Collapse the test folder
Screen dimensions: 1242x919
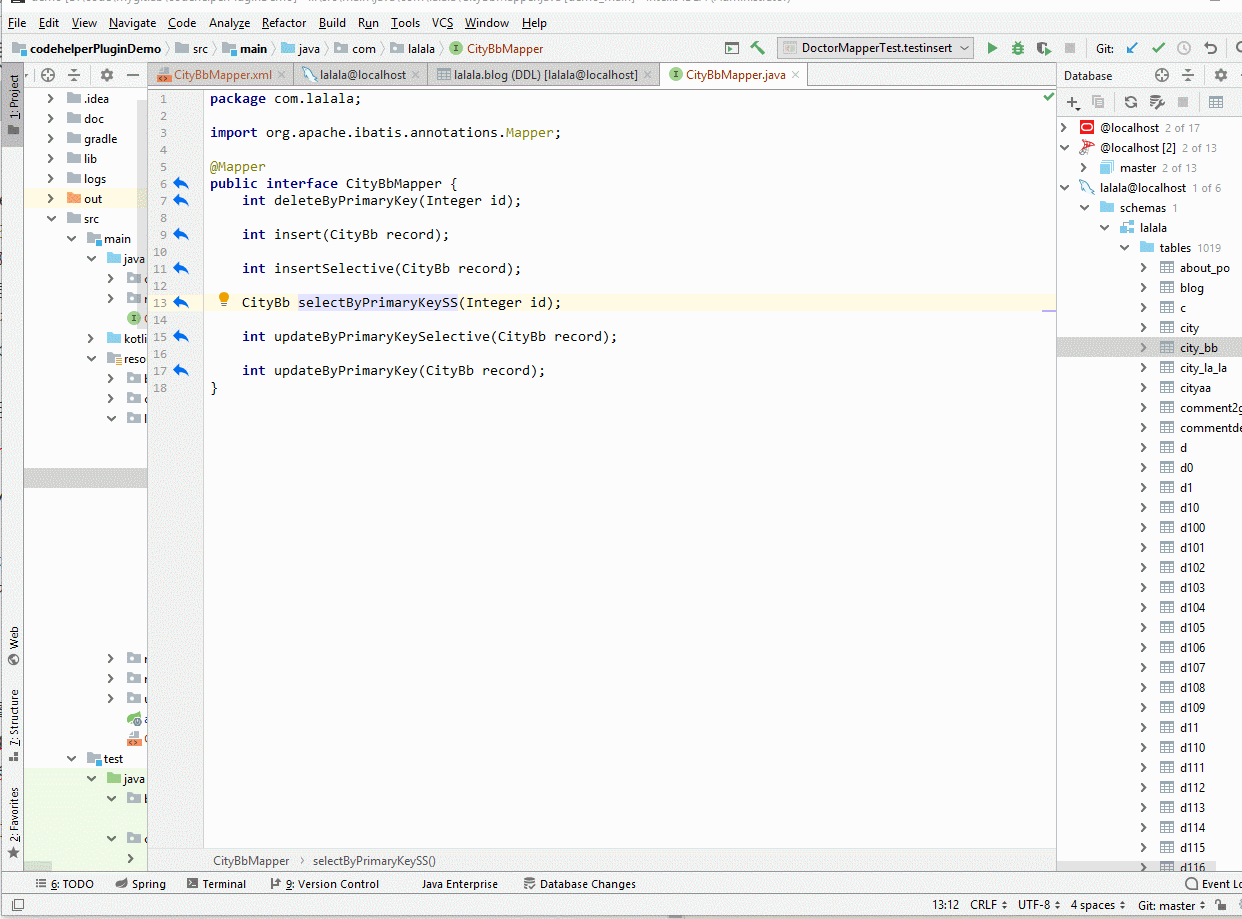point(70,758)
